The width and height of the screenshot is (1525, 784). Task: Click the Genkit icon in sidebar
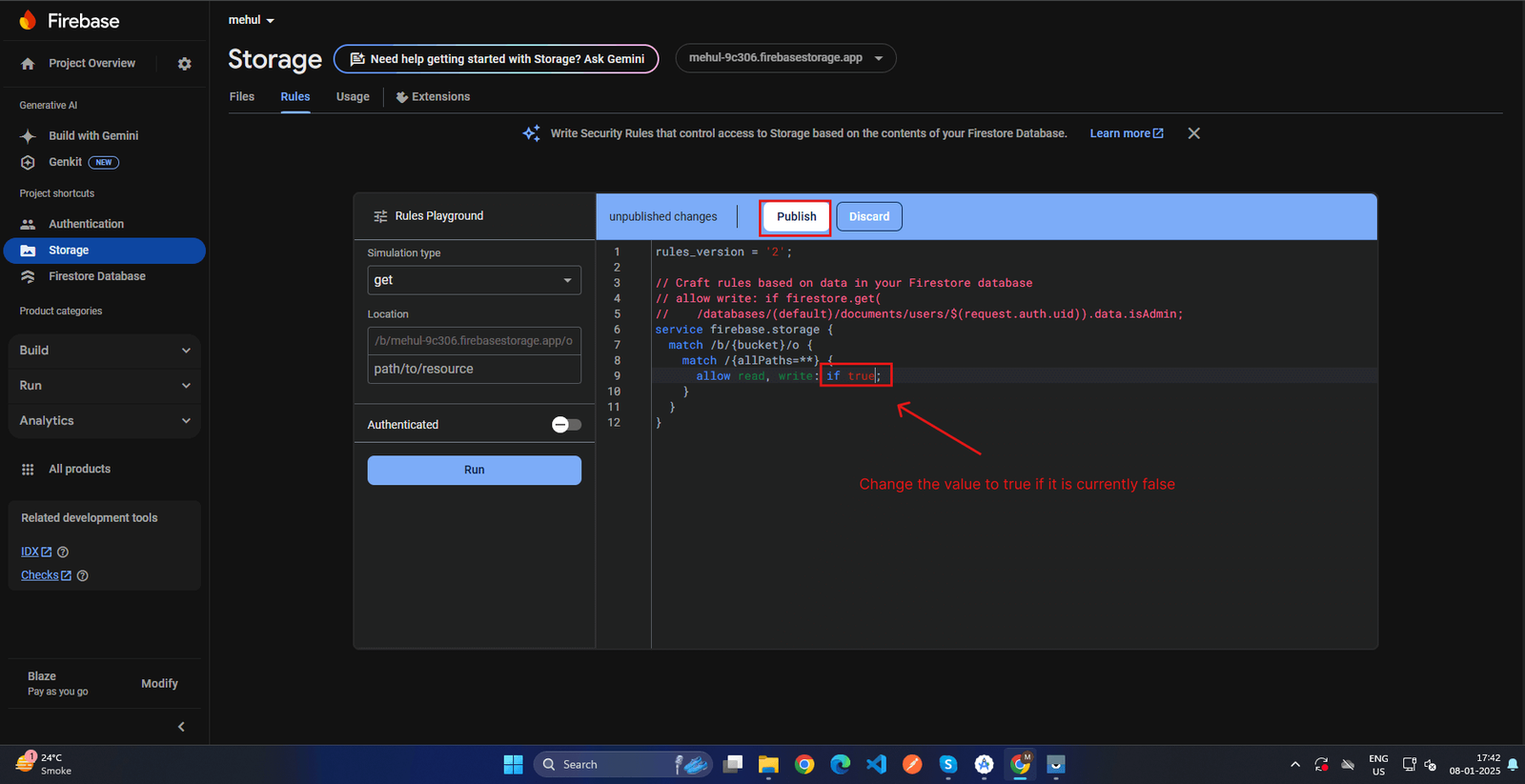click(28, 163)
